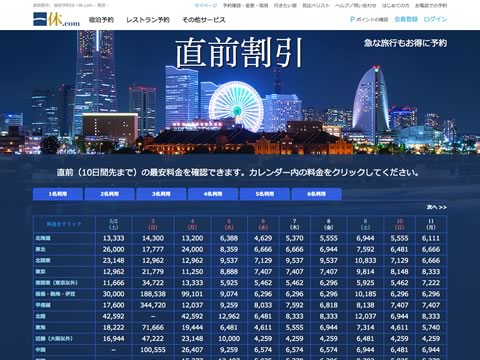Click 東京 price 8,888
The width and height of the screenshot is (480, 360).
(x=229, y=272)
